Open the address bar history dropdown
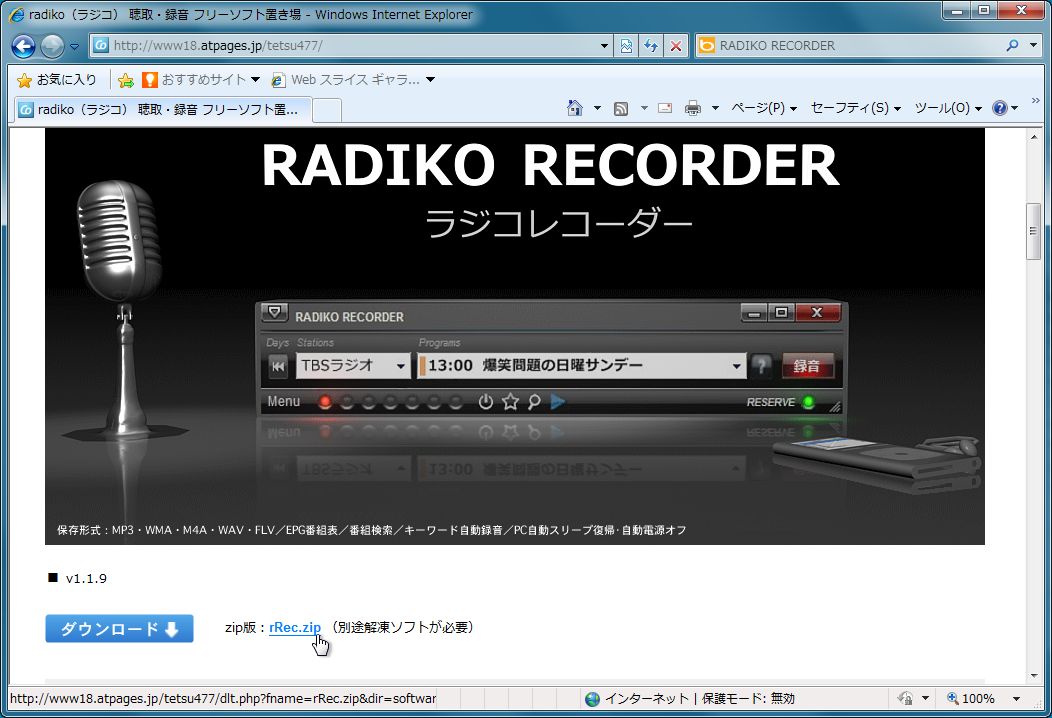Image resolution: width=1052 pixels, height=718 pixels. click(x=604, y=46)
